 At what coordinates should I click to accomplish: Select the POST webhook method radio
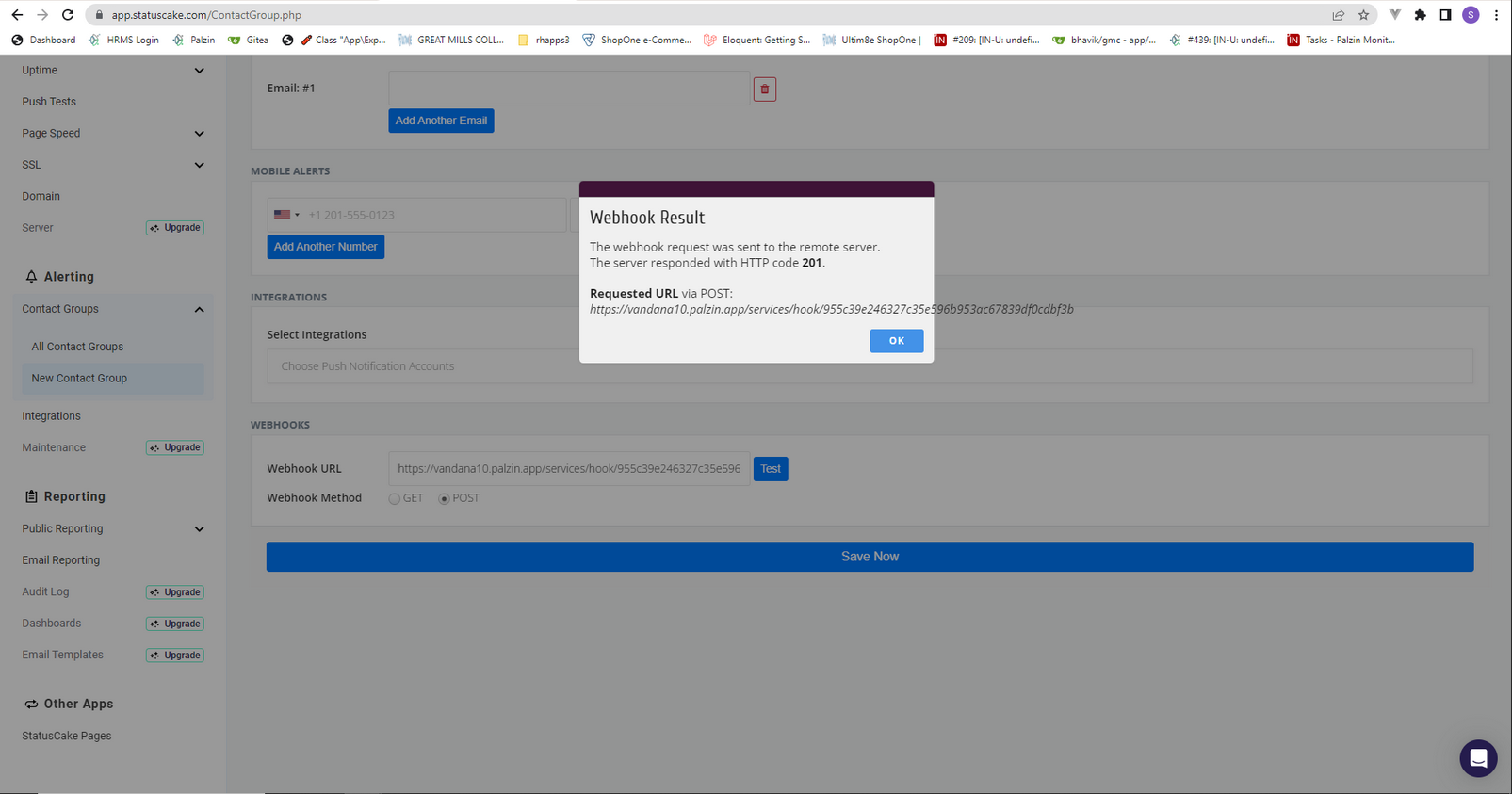(444, 498)
